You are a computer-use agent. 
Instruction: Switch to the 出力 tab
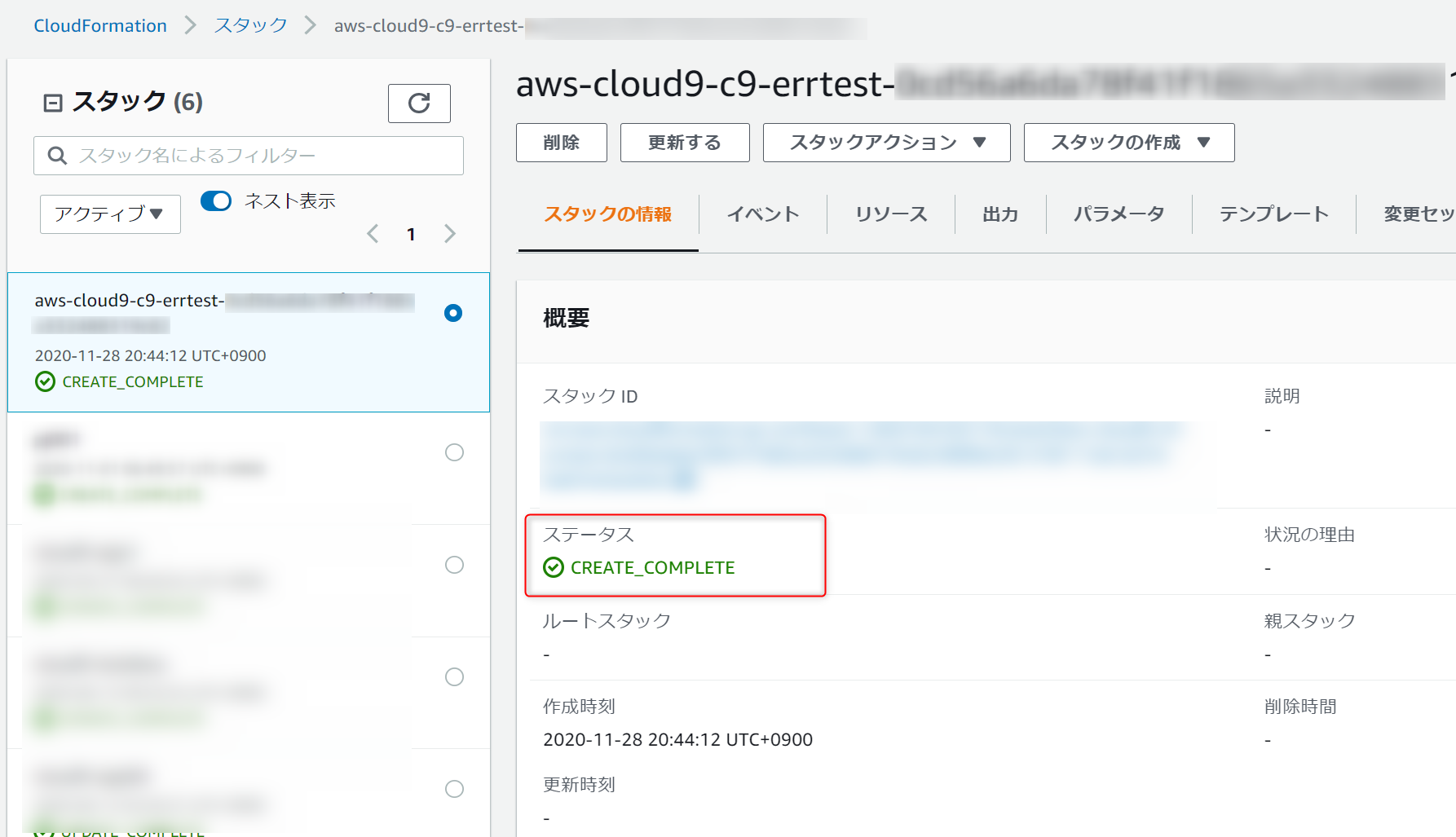(x=1000, y=214)
